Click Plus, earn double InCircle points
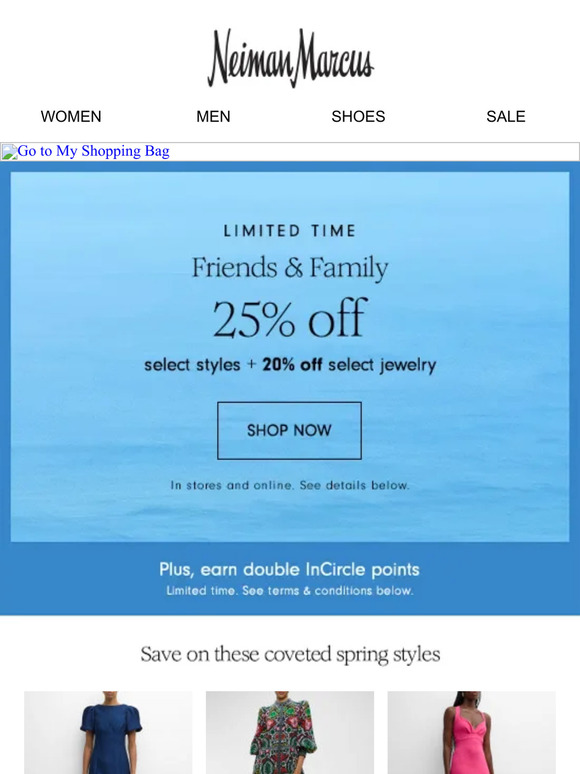Viewport: 580px width, 774px height. pos(289,569)
